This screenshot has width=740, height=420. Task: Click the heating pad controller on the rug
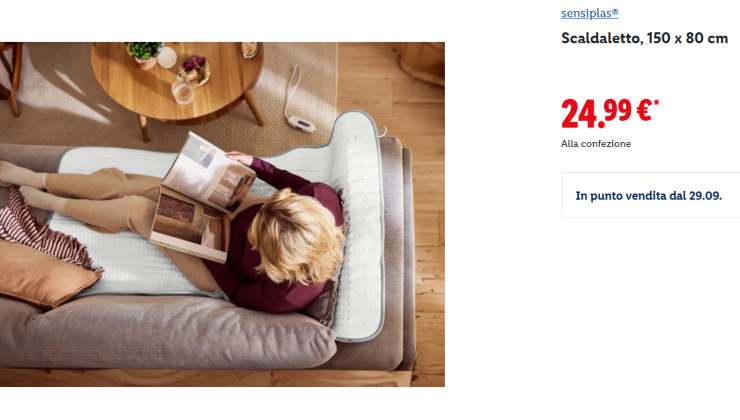301,123
